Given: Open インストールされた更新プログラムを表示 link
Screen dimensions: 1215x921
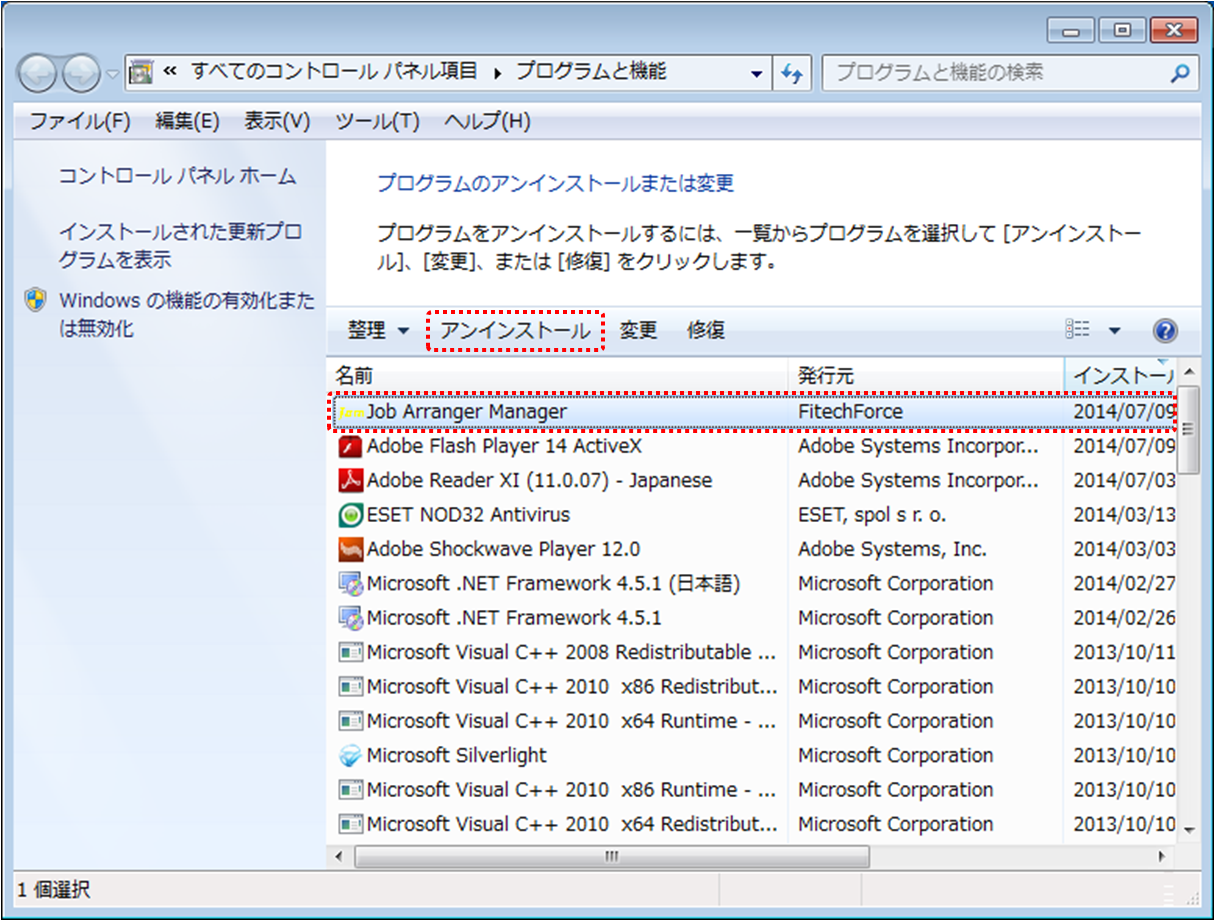Looking at the screenshot, I should coord(180,246).
